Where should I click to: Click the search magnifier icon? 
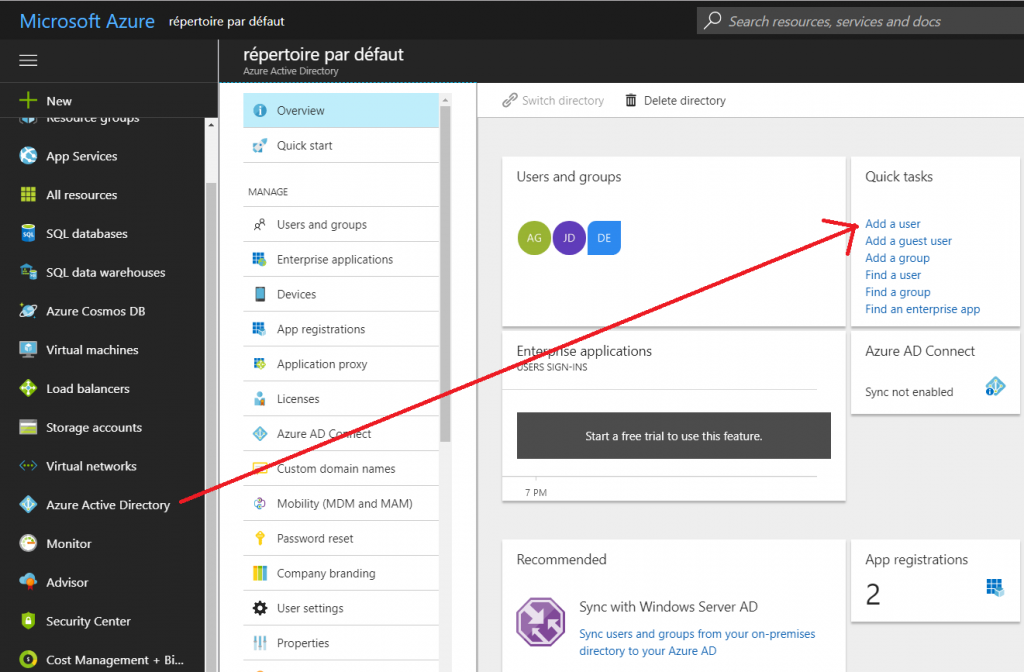(x=712, y=20)
